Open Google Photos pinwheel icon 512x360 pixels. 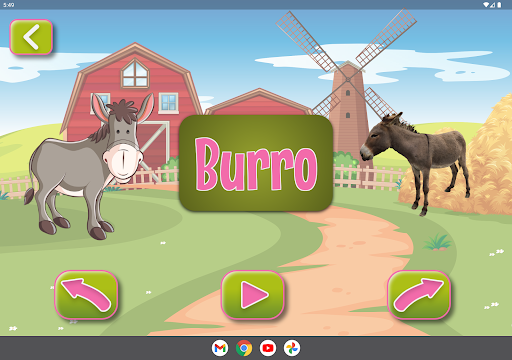click(x=292, y=348)
